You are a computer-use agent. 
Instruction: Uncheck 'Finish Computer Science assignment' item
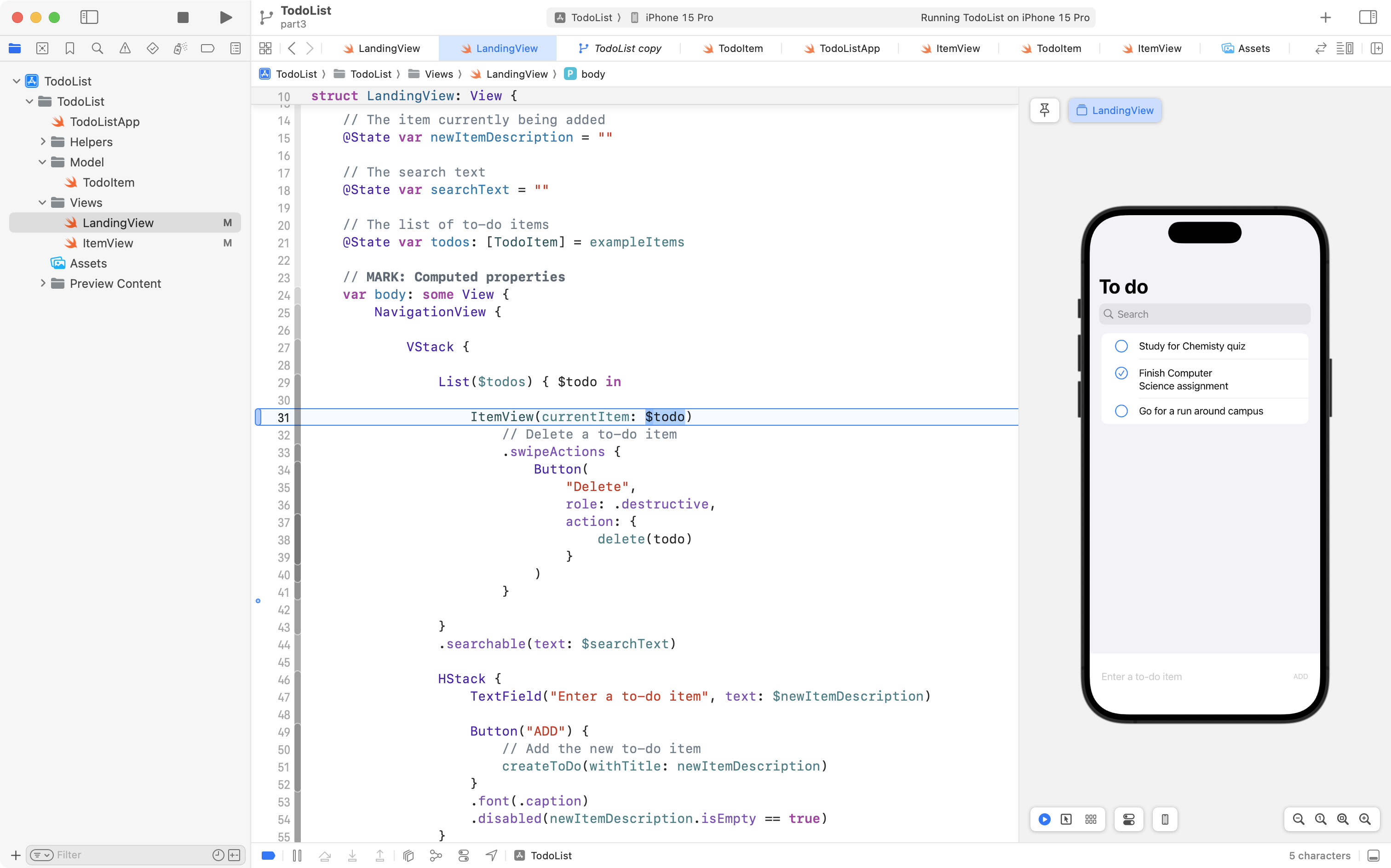pyautogui.click(x=1121, y=372)
